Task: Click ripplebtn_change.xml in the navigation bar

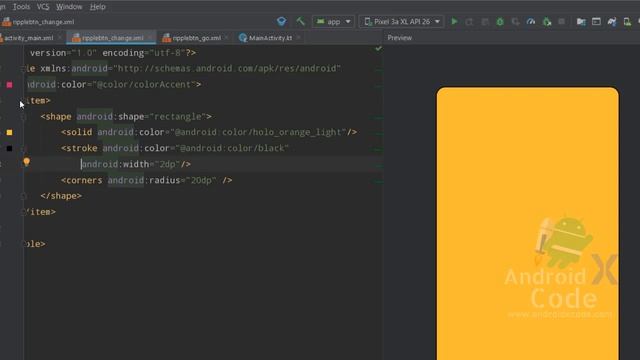Action: pyautogui.click(x=39, y=22)
